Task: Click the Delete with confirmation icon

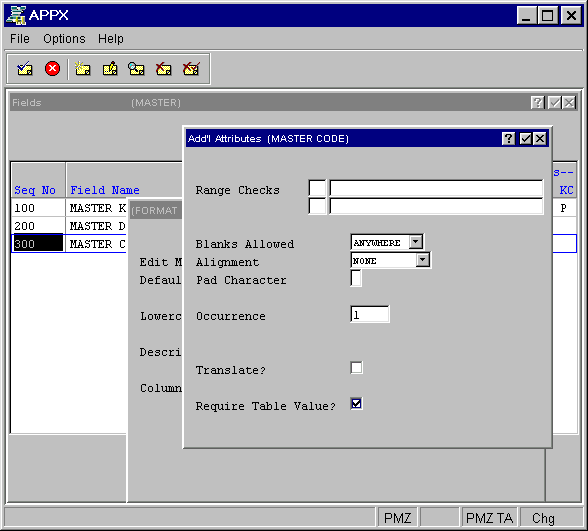Action: [x=191, y=69]
